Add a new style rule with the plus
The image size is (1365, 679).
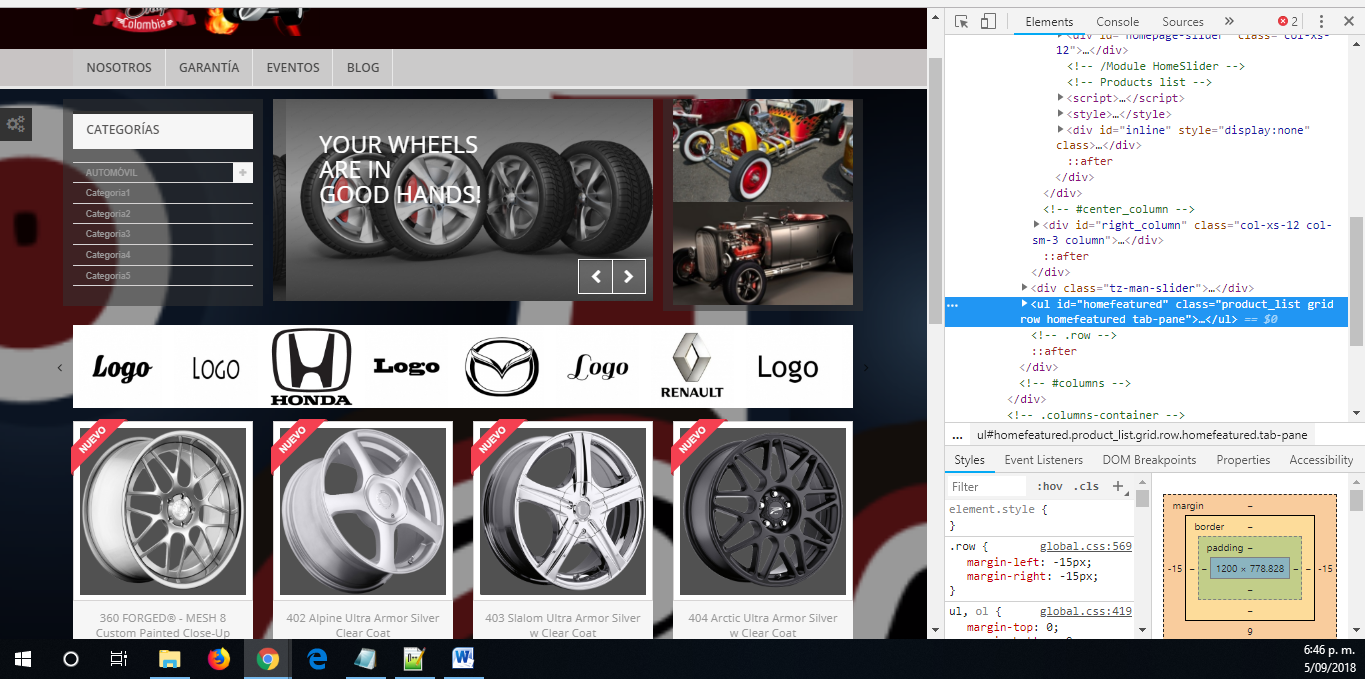click(x=1117, y=487)
